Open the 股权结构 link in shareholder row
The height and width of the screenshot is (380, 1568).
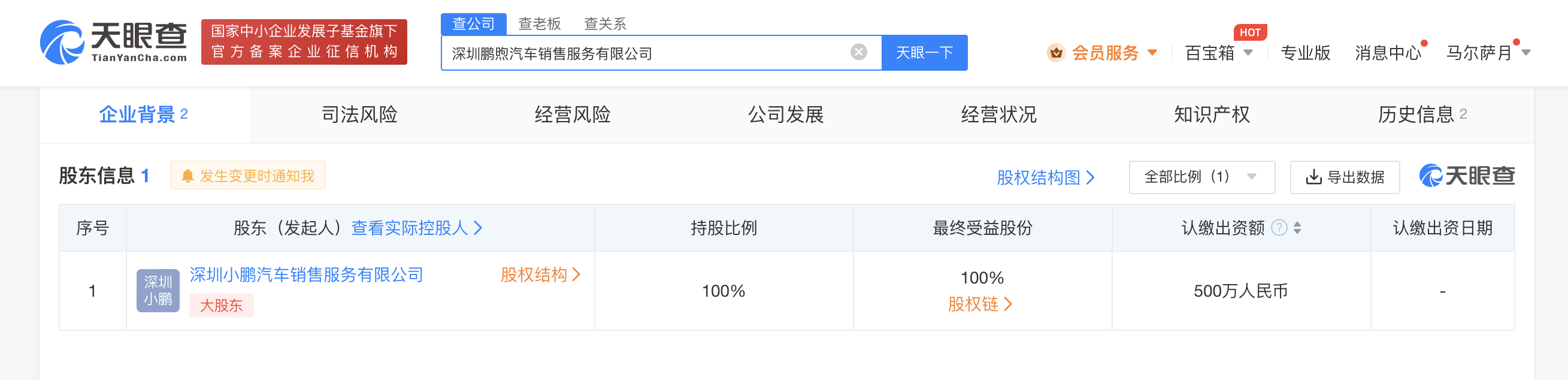[x=540, y=275]
